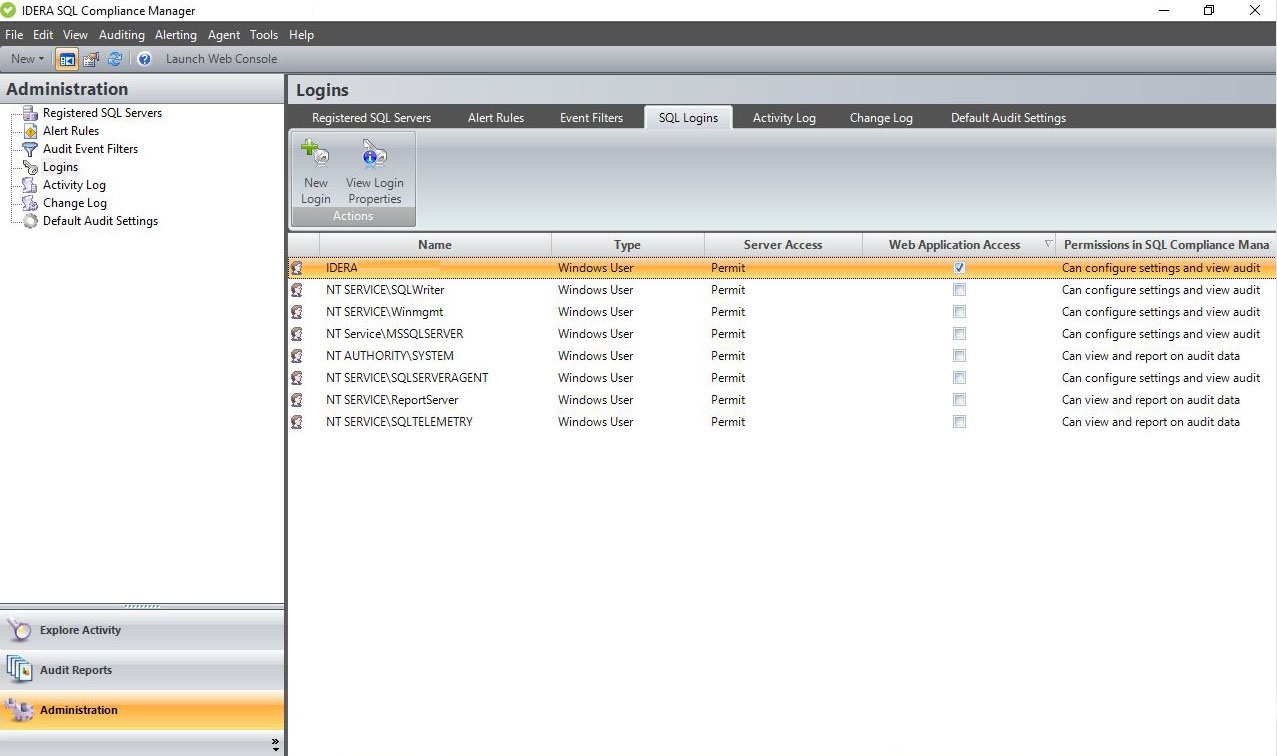Sort by the Name column header
1277x756 pixels.
click(x=435, y=244)
